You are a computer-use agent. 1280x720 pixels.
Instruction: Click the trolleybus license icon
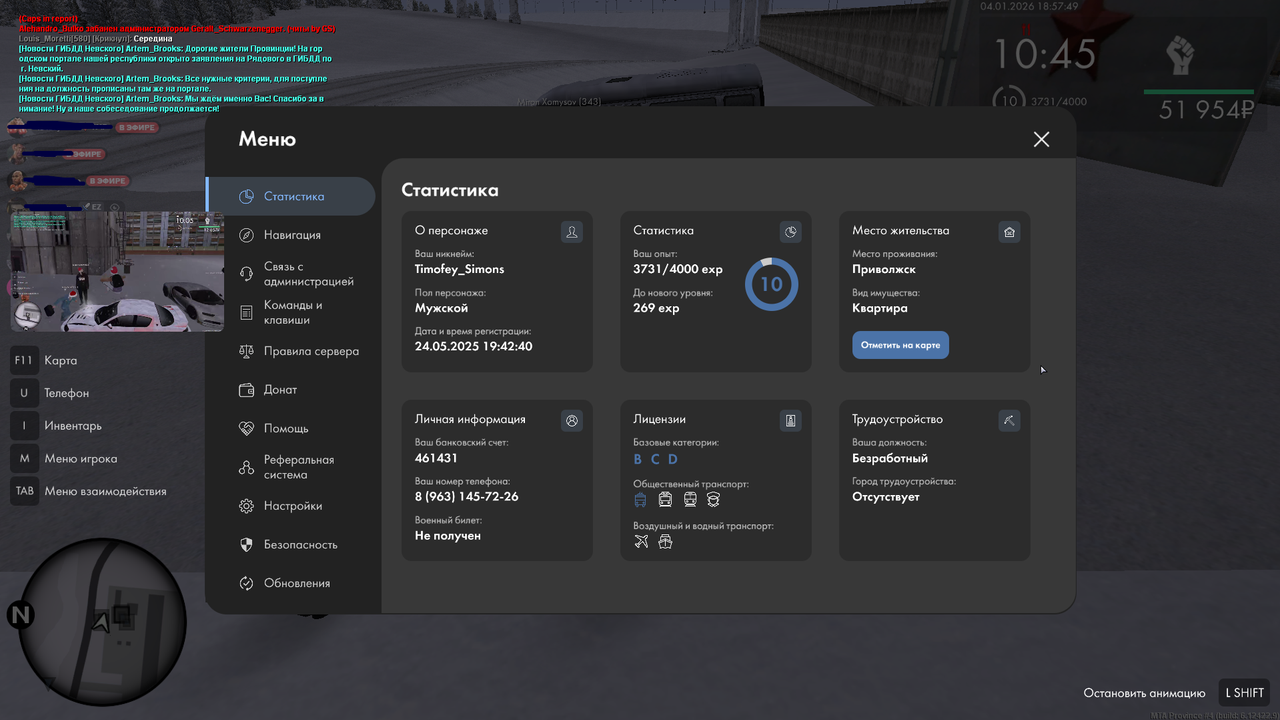pyautogui.click(x=665, y=499)
